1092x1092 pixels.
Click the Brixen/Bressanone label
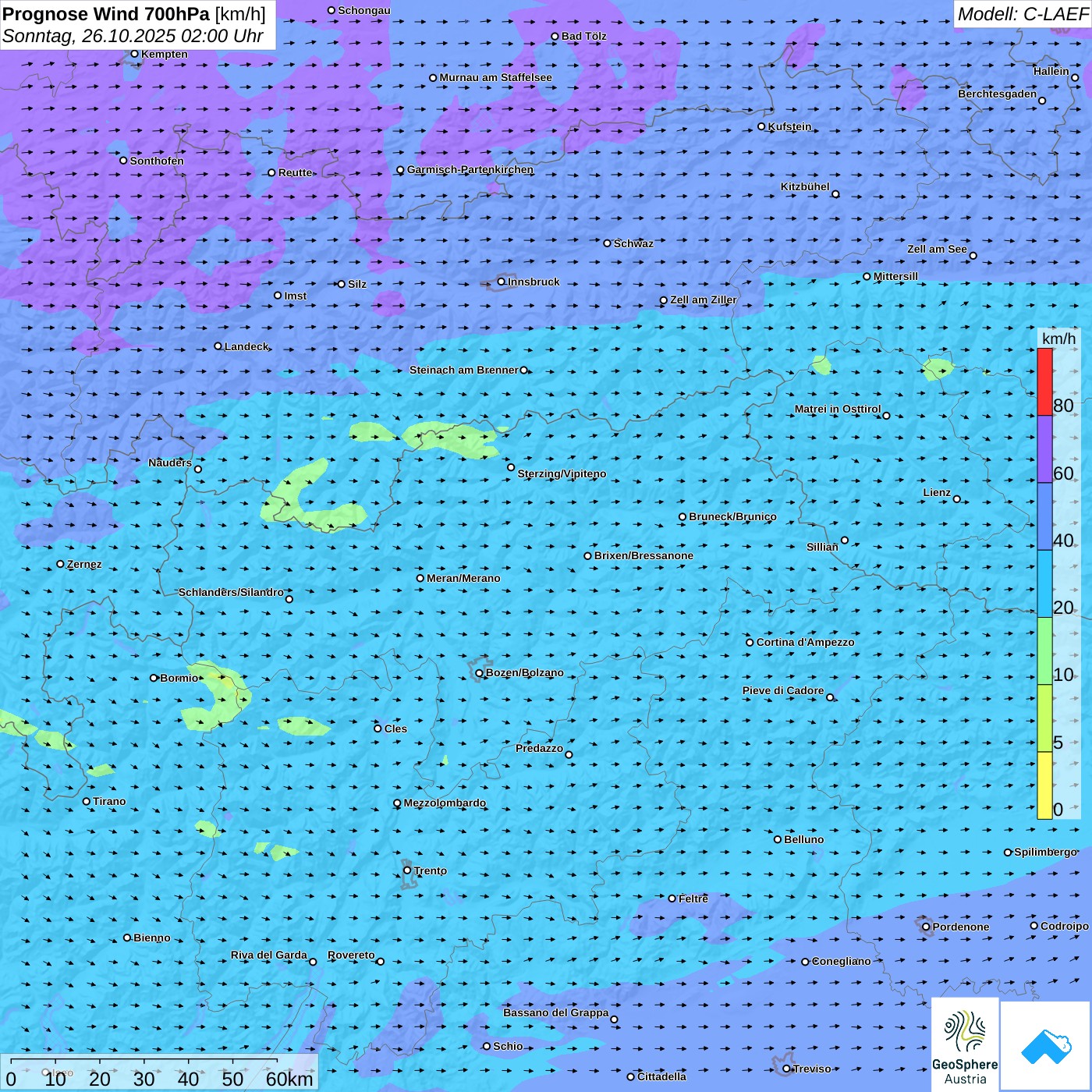pos(643,555)
